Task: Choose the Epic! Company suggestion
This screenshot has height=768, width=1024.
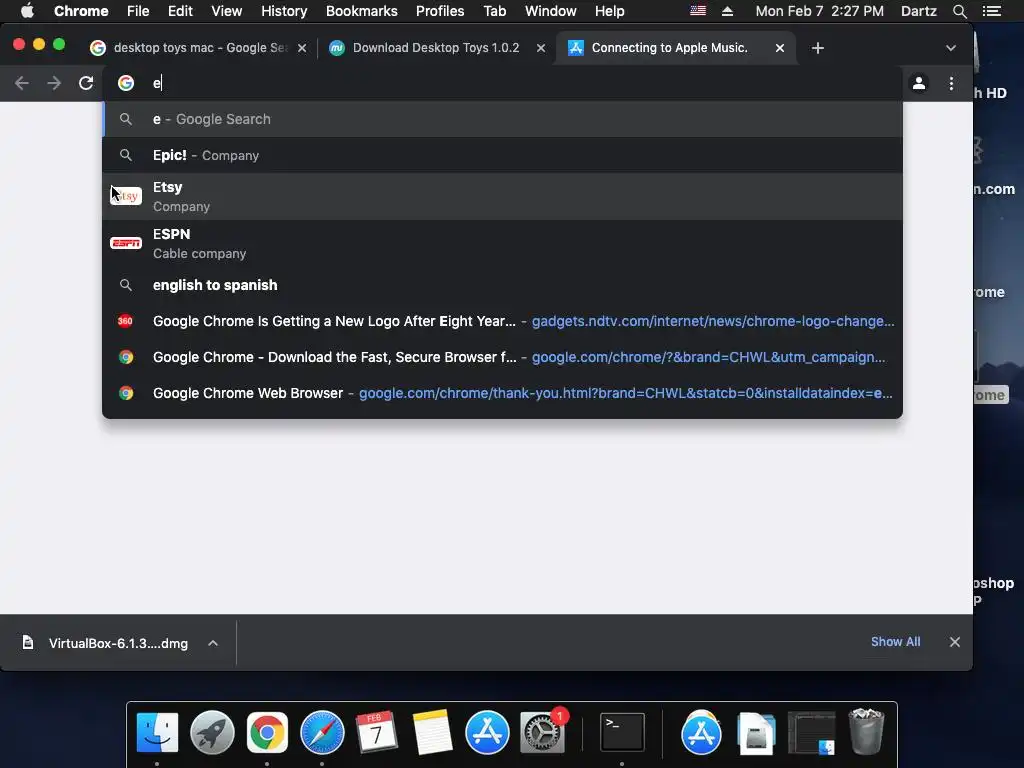Action: click(502, 155)
